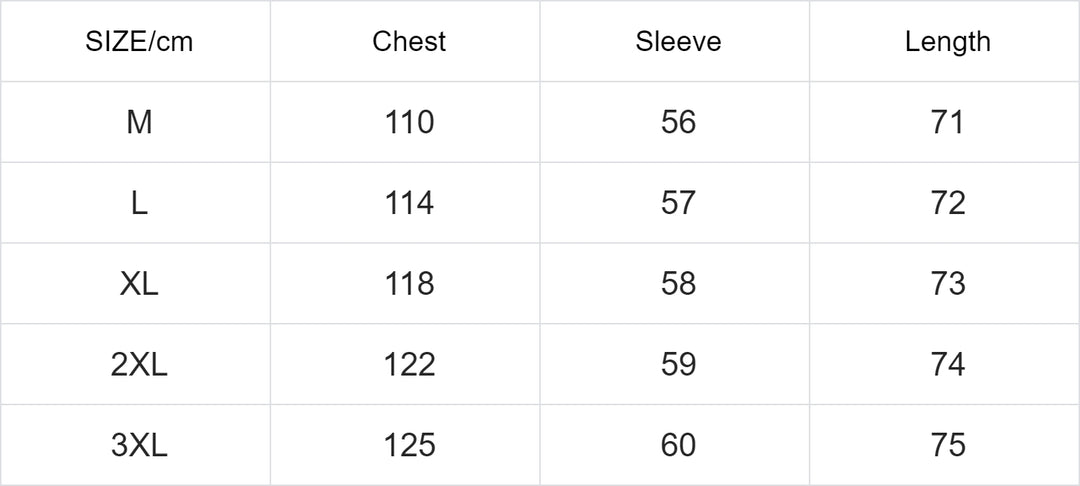Click length value 72
The height and width of the screenshot is (486, 1080).
pyautogui.click(x=947, y=204)
